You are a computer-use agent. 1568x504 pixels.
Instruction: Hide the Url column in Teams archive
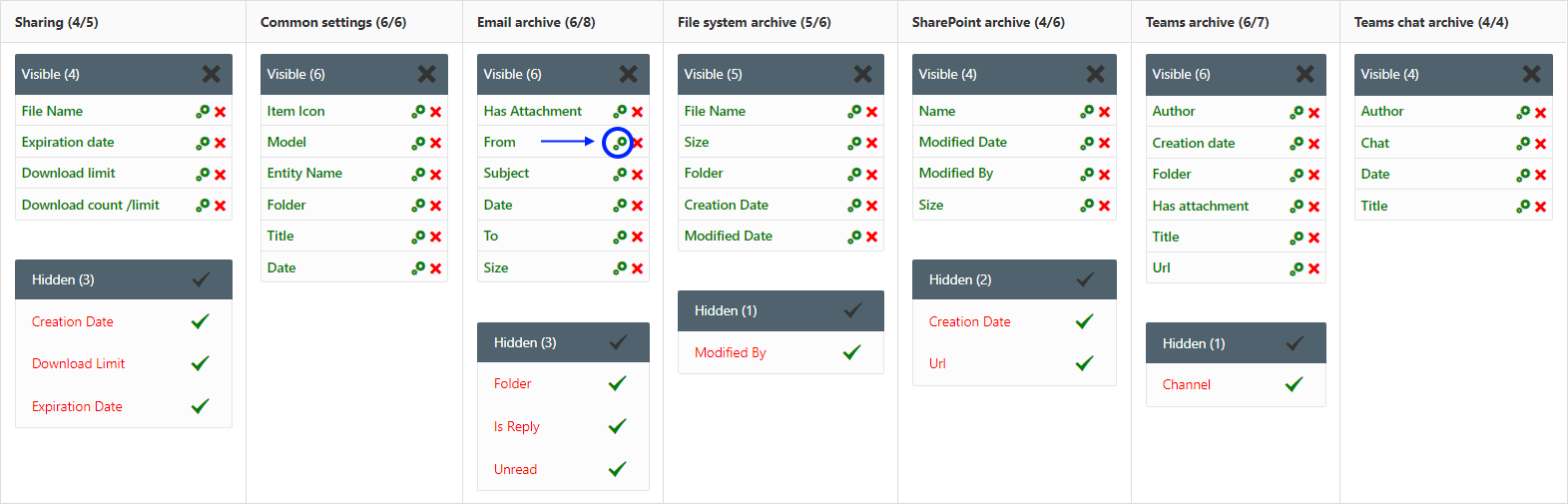1314,268
